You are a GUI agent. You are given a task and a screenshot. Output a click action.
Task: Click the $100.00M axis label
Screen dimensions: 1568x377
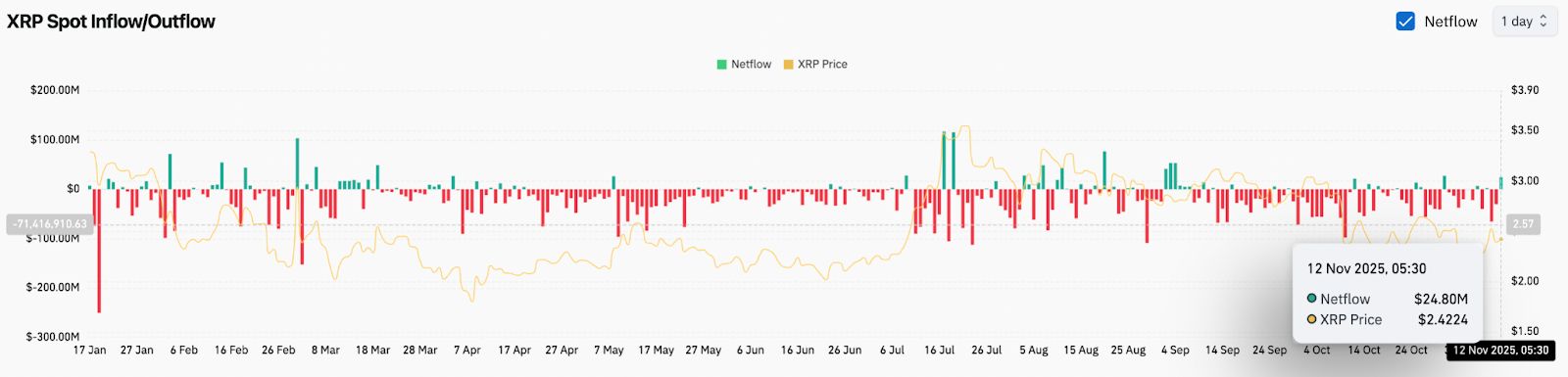[x=55, y=139]
